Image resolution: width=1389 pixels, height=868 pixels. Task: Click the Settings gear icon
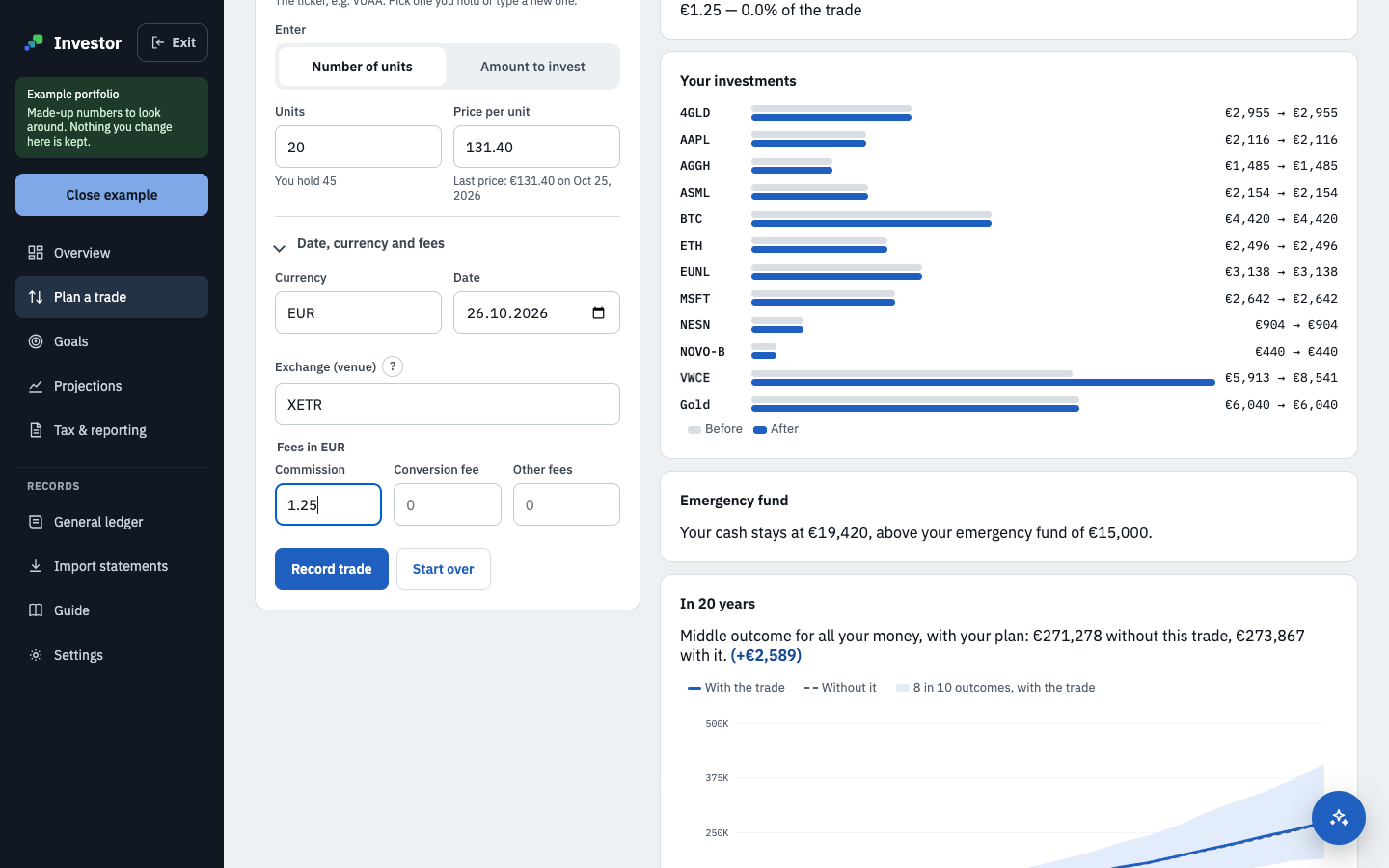(x=36, y=655)
